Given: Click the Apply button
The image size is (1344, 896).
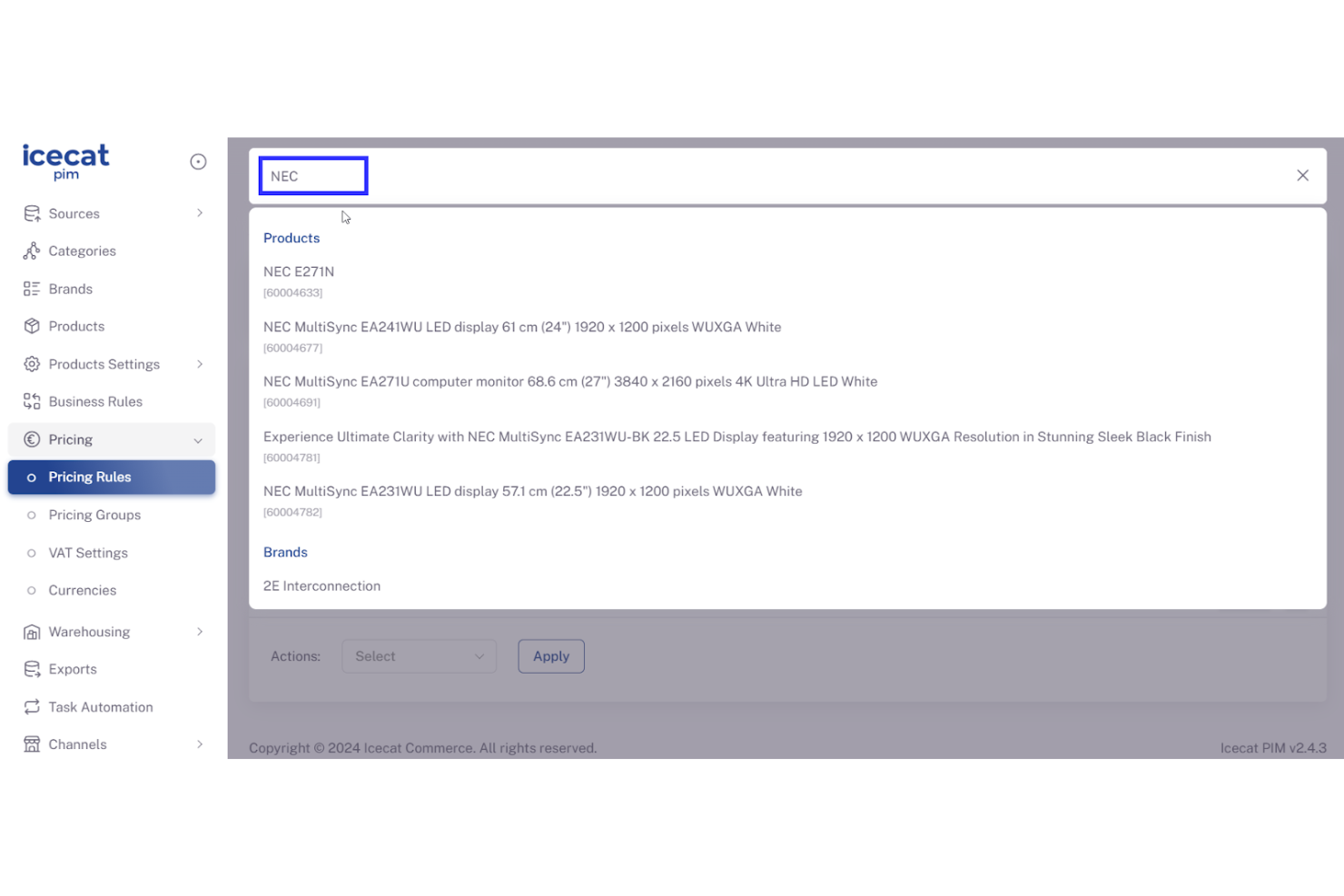Looking at the screenshot, I should (551, 656).
